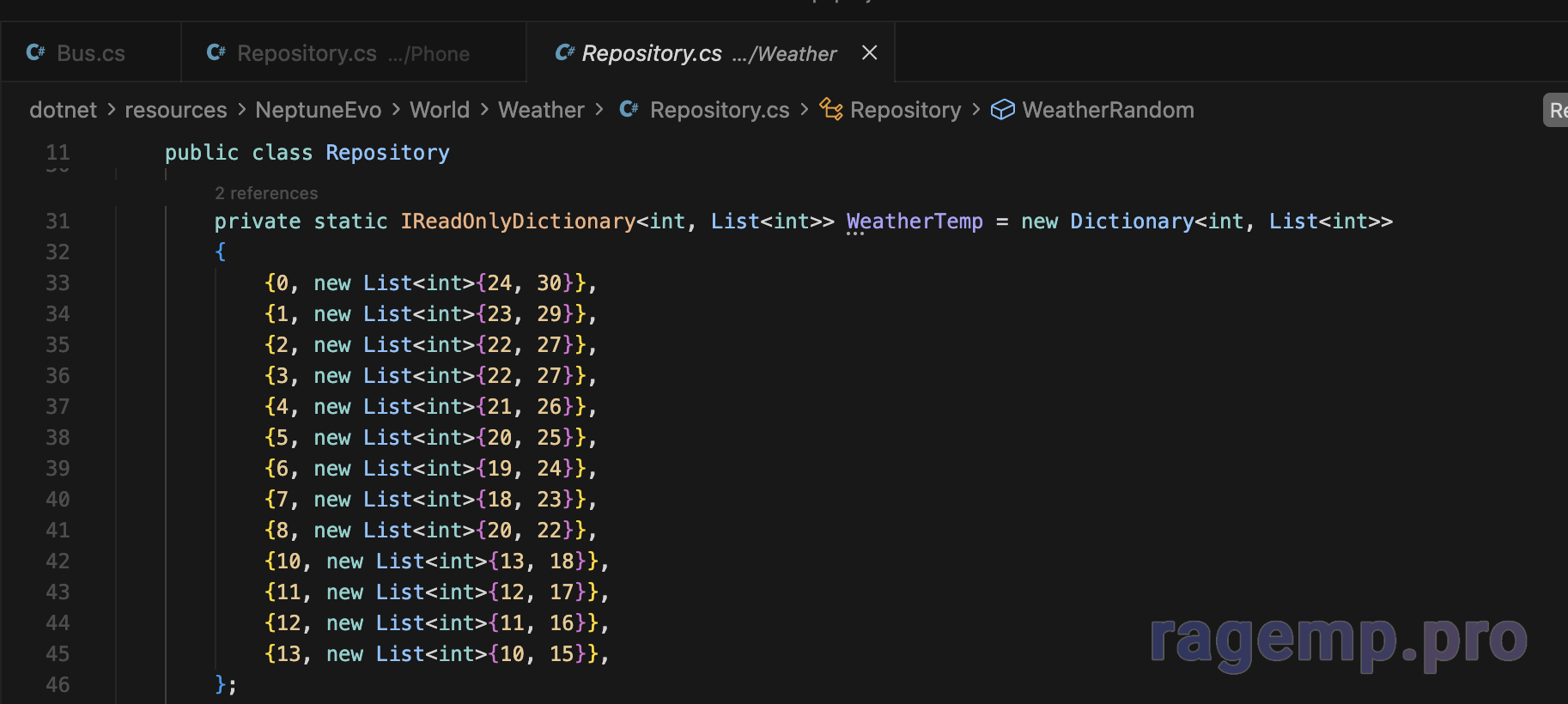Click the IReadOnlyDictionary type name
The width and height of the screenshot is (1568, 704).
(518, 222)
